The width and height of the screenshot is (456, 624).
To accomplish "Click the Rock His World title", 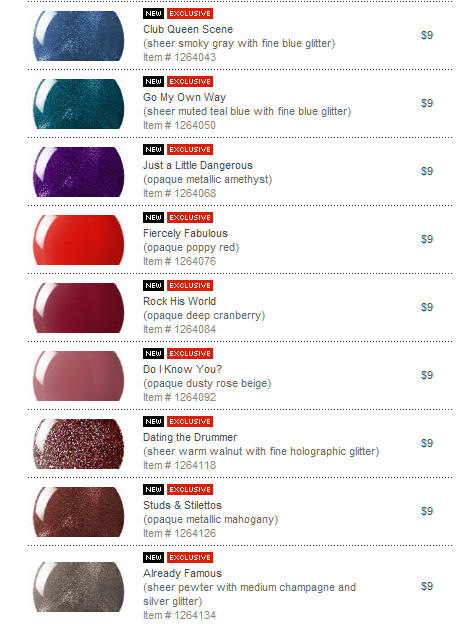I will (179, 301).
